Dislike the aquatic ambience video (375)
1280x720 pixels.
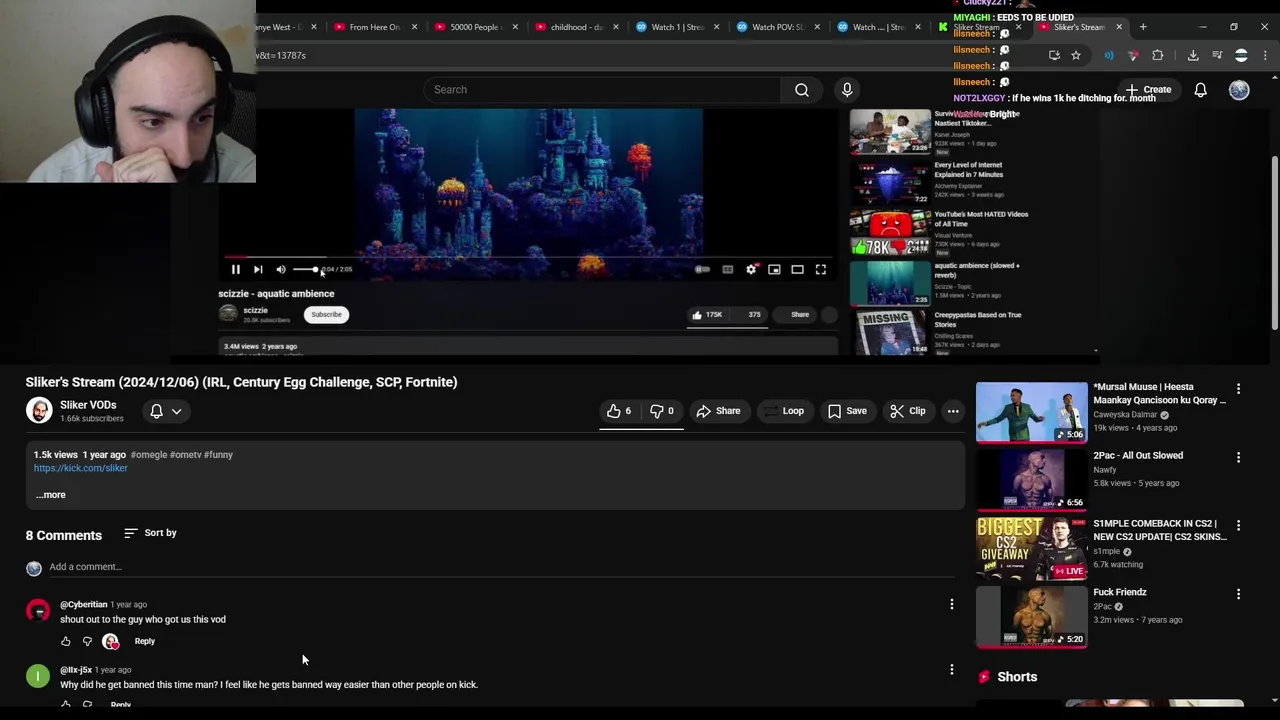coord(750,315)
